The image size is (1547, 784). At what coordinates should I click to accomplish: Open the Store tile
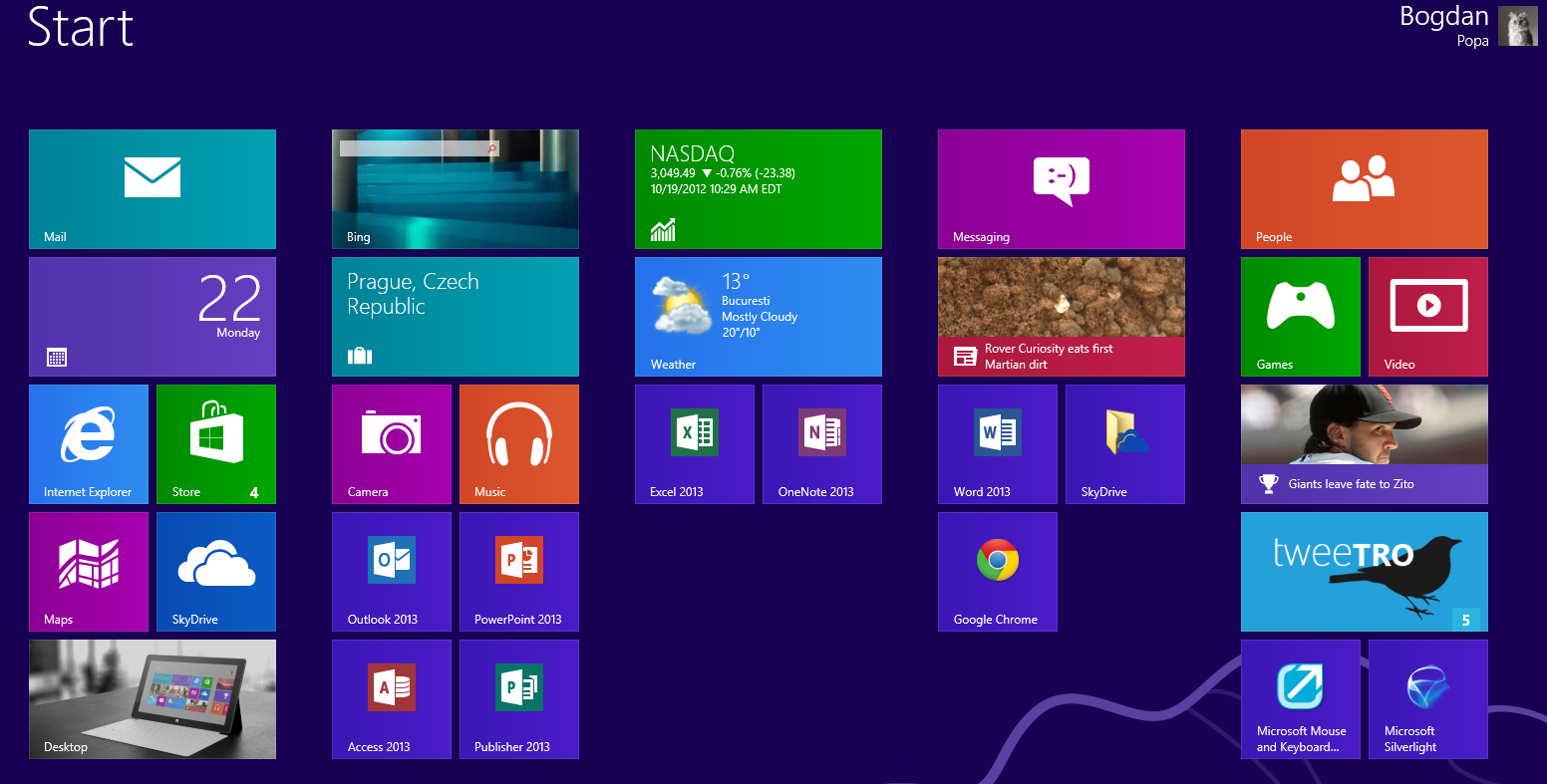[x=216, y=444]
